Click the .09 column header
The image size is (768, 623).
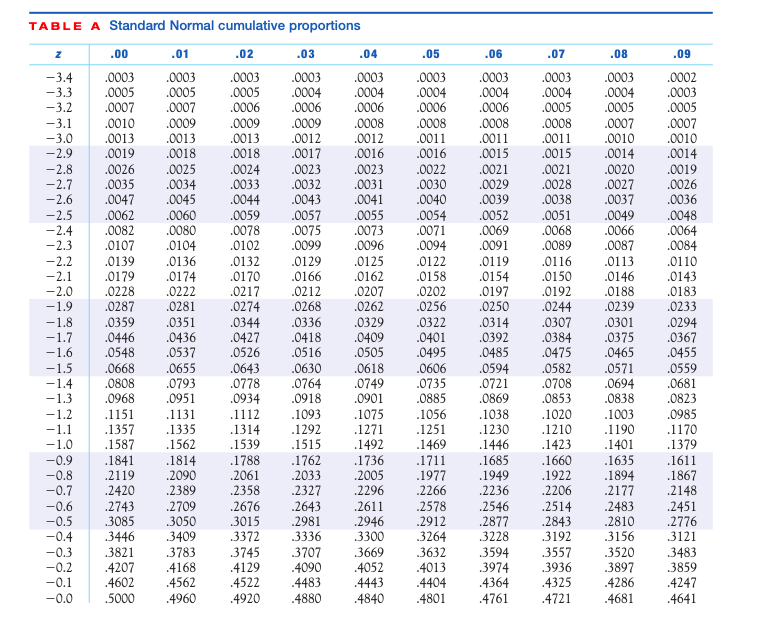tap(681, 54)
